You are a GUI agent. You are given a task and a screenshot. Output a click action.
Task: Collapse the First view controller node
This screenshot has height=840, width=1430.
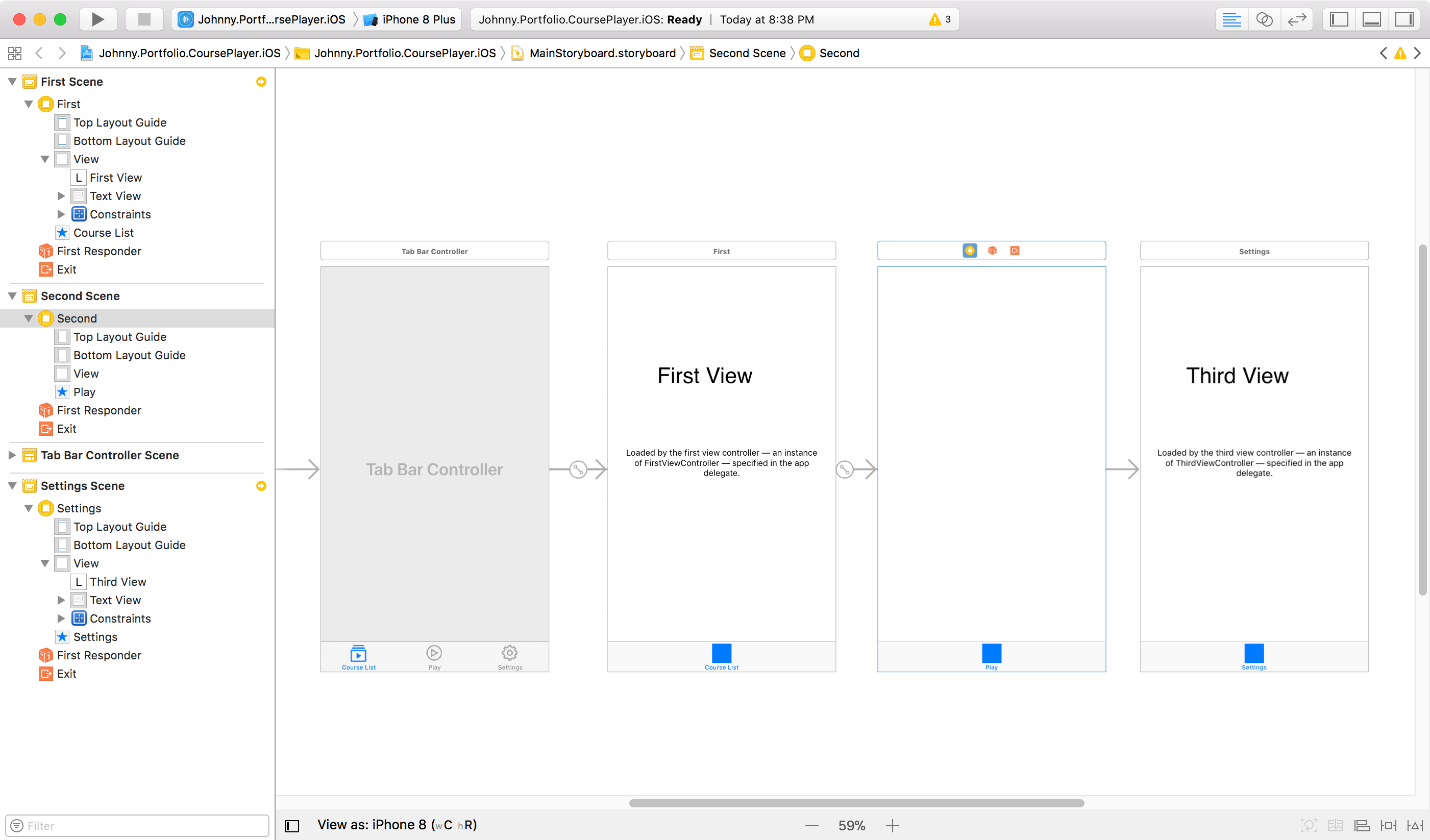[29, 104]
